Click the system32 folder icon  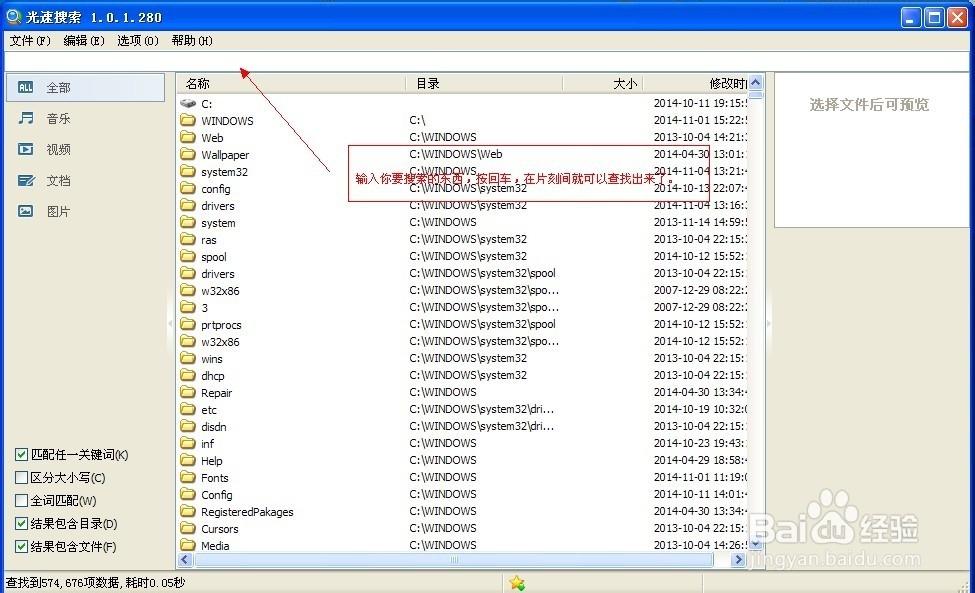click(188, 171)
